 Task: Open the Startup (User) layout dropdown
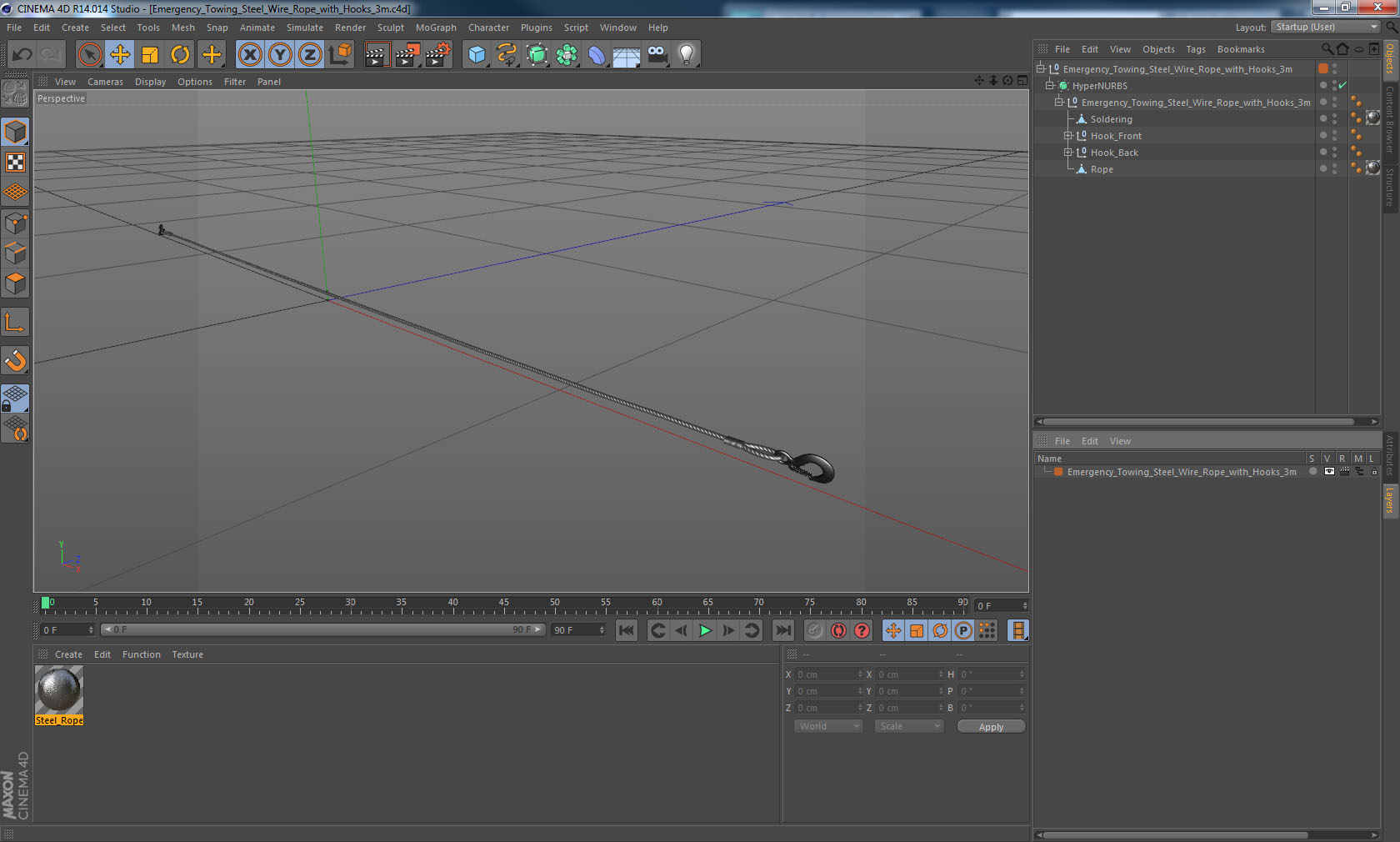point(1326,28)
